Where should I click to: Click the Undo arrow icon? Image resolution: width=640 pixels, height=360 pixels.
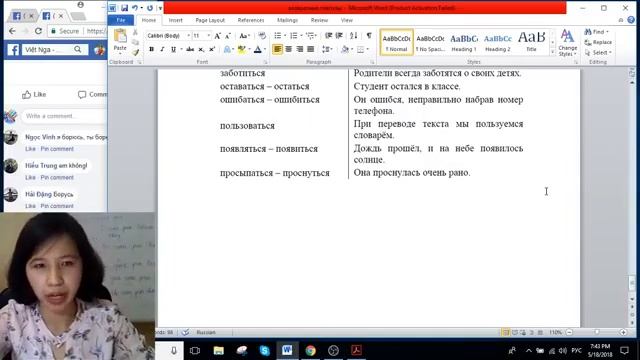[x=134, y=8]
